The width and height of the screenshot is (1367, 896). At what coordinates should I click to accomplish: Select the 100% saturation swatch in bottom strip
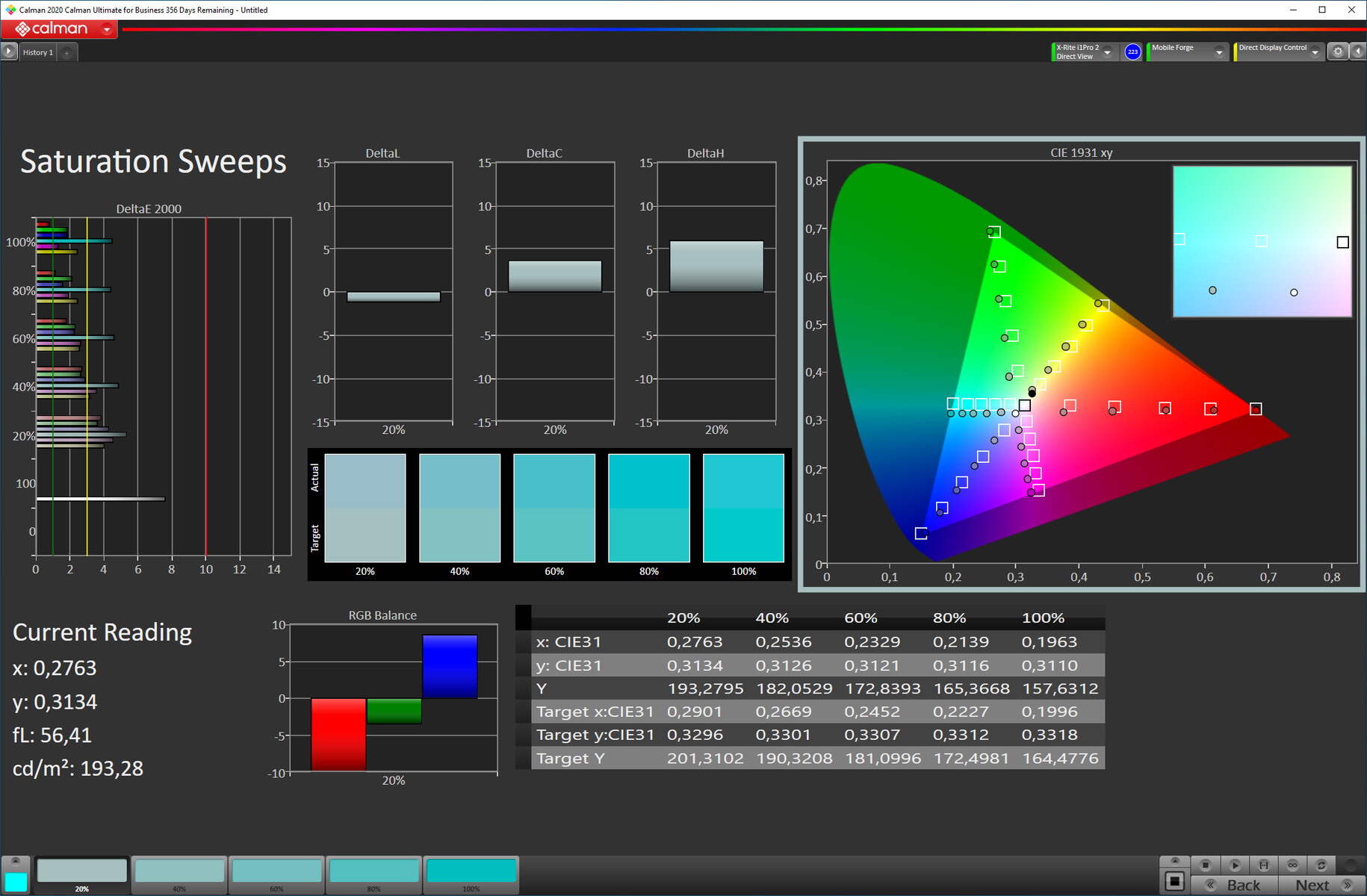click(x=471, y=874)
